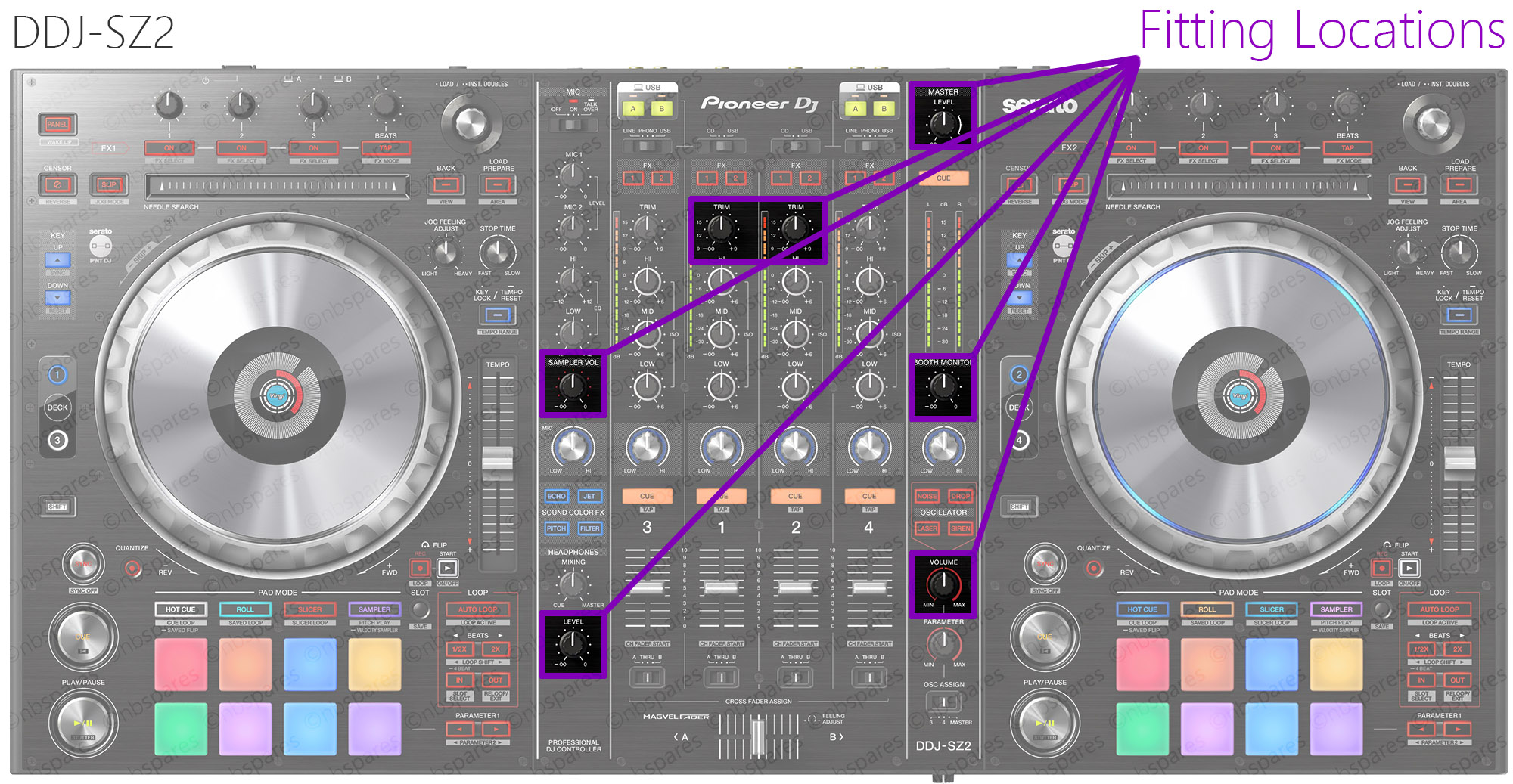Flip the MIC OFF/ON/TALK OVER switch
Viewport: 1513px width, 784px height.
point(573,125)
